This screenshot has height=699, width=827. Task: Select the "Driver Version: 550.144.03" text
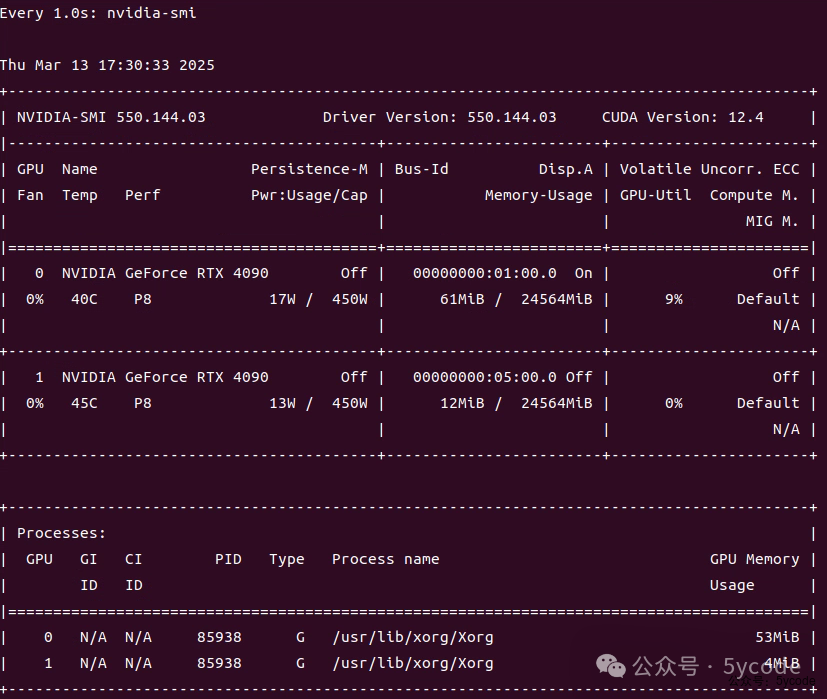[x=439, y=117]
